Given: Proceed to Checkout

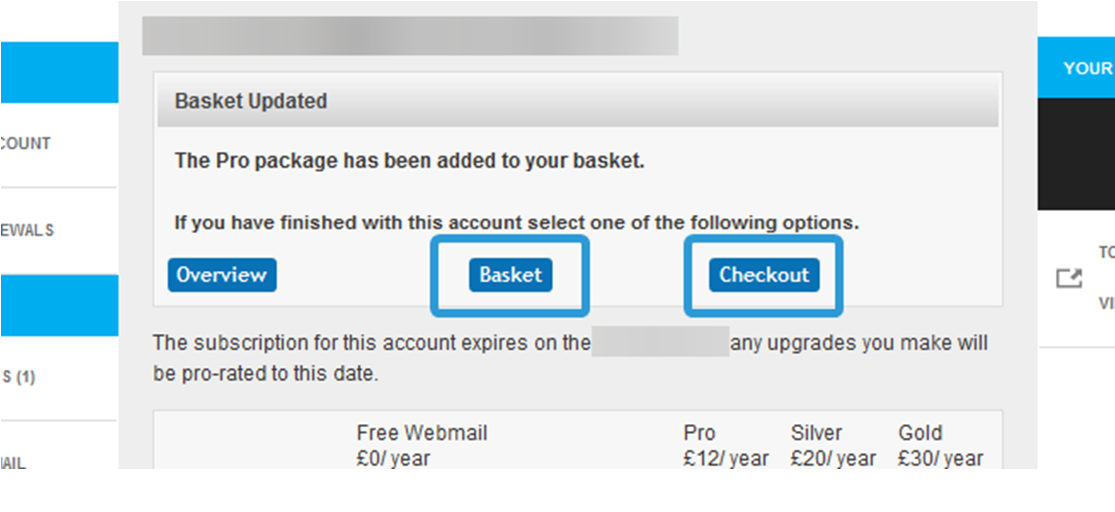Looking at the screenshot, I should (764, 275).
